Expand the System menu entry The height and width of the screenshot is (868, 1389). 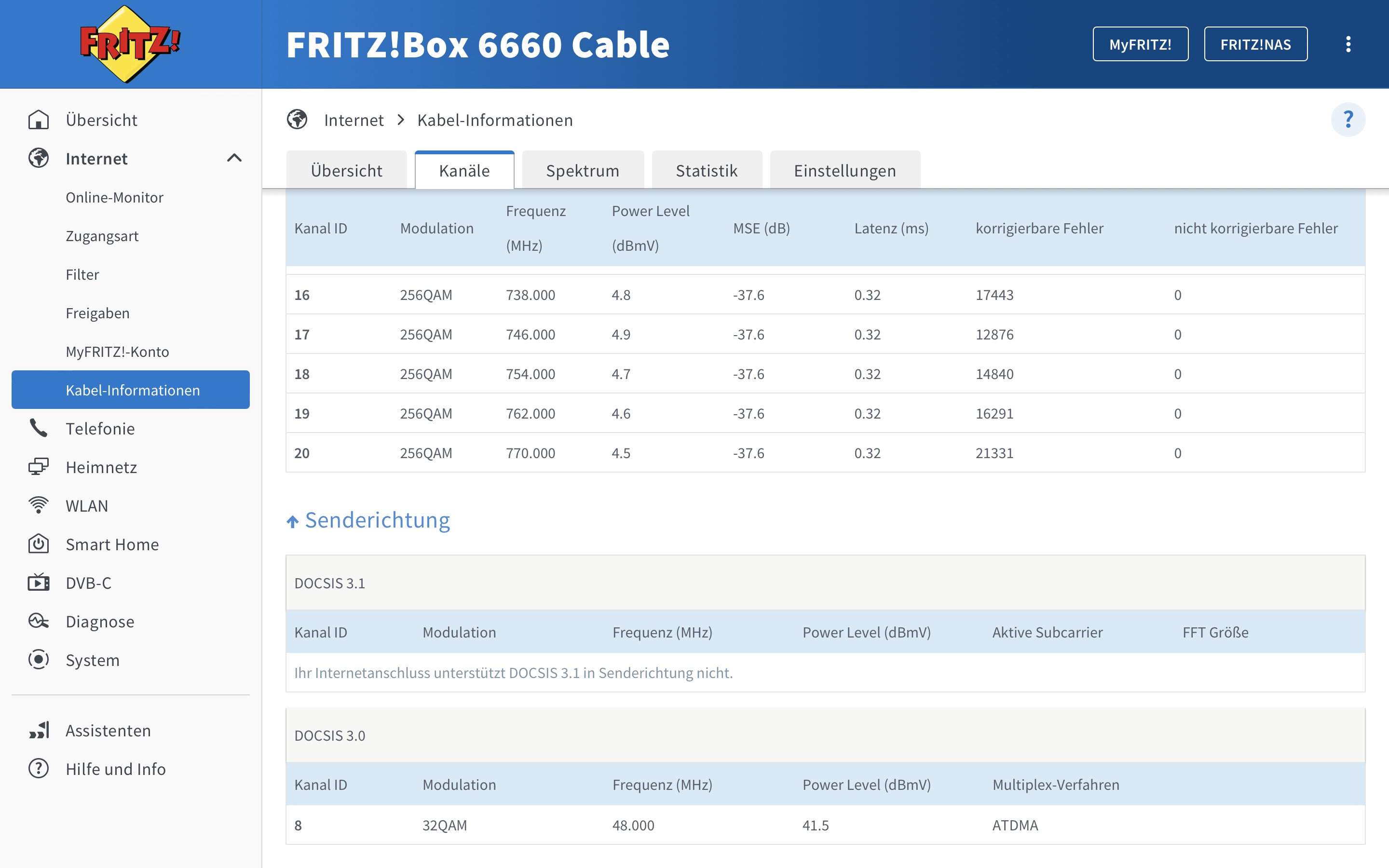(93, 660)
